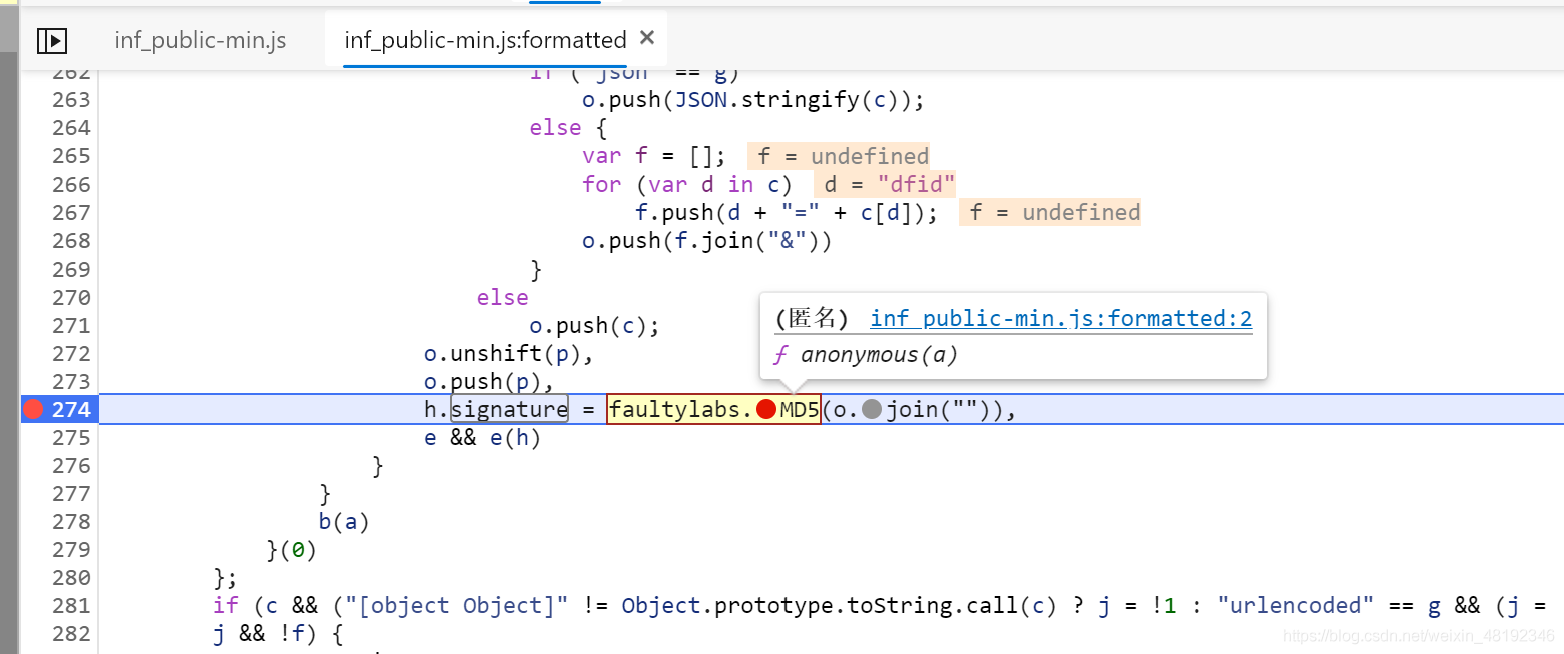Click the boxed signature property on line 274
The image size is (1564, 654).
click(x=509, y=409)
